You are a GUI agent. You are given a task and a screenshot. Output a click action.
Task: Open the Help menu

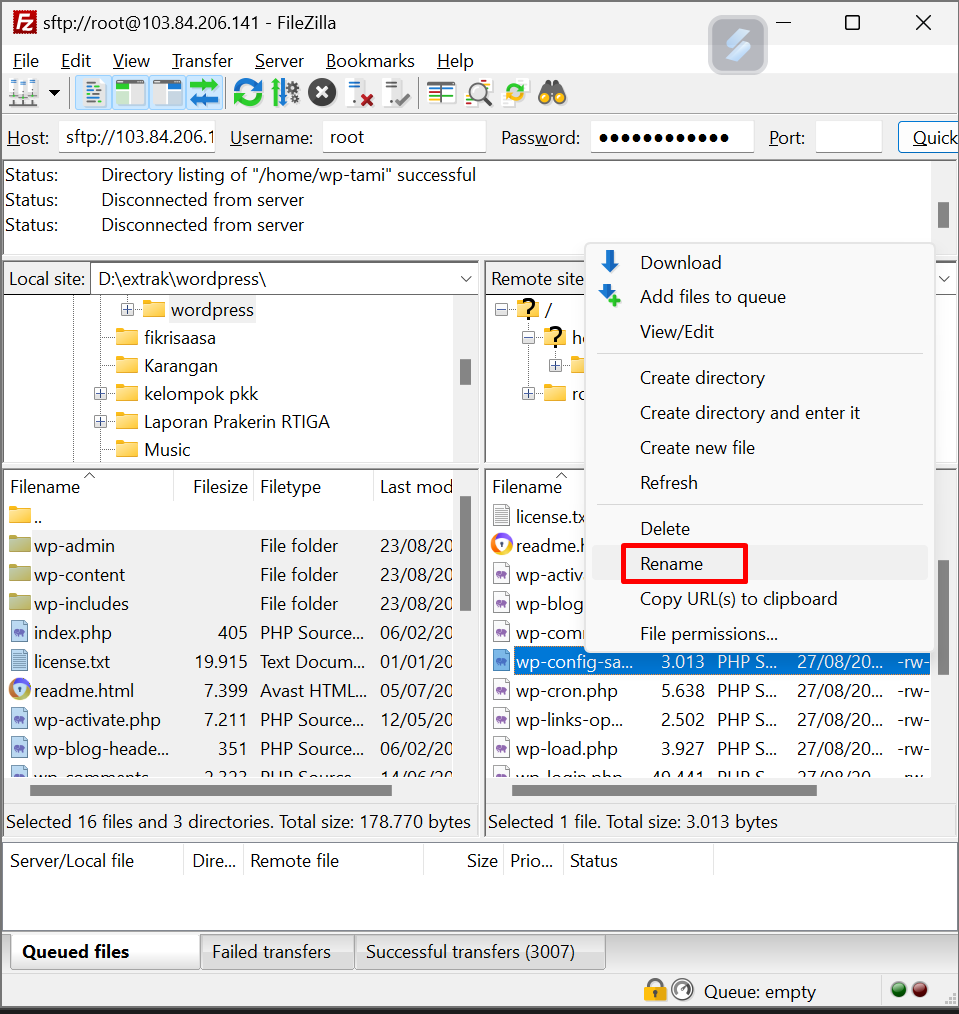click(455, 61)
